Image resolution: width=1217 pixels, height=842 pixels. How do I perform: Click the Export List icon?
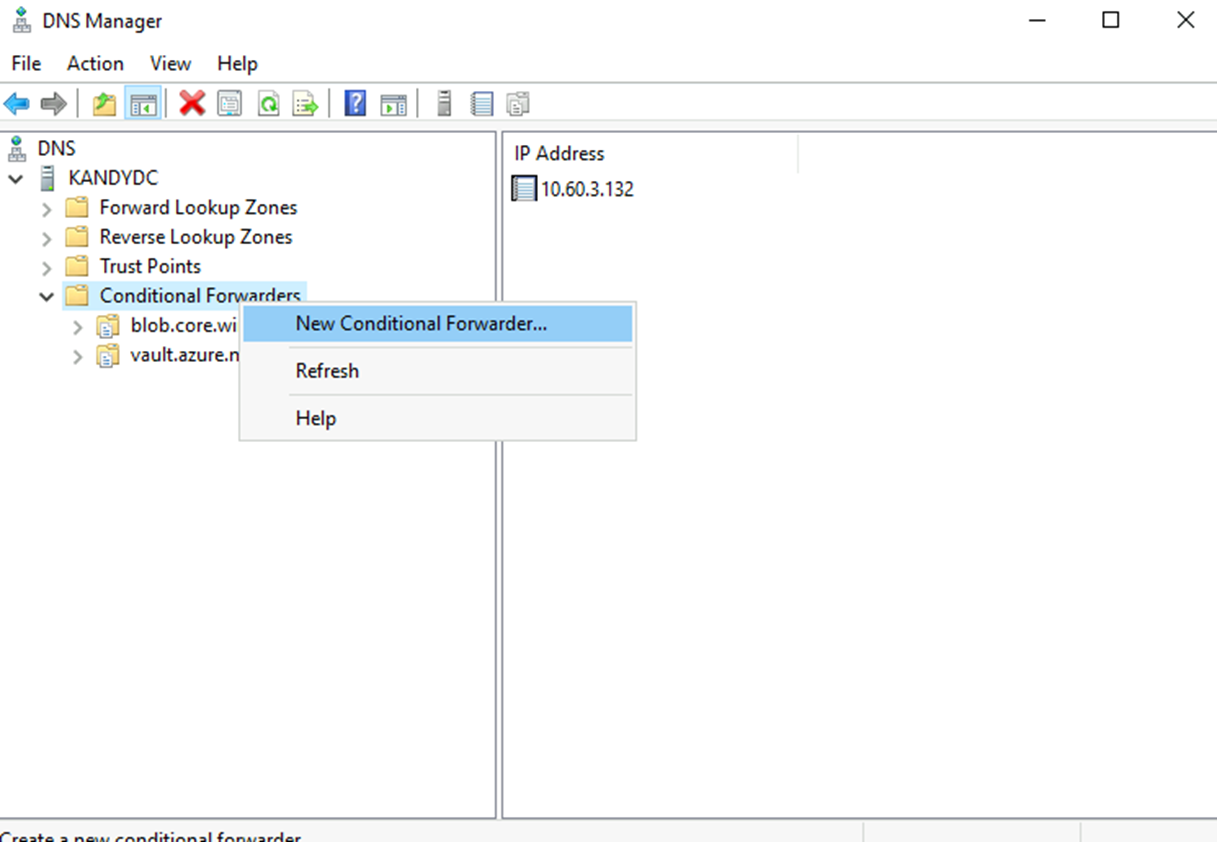[x=306, y=102]
